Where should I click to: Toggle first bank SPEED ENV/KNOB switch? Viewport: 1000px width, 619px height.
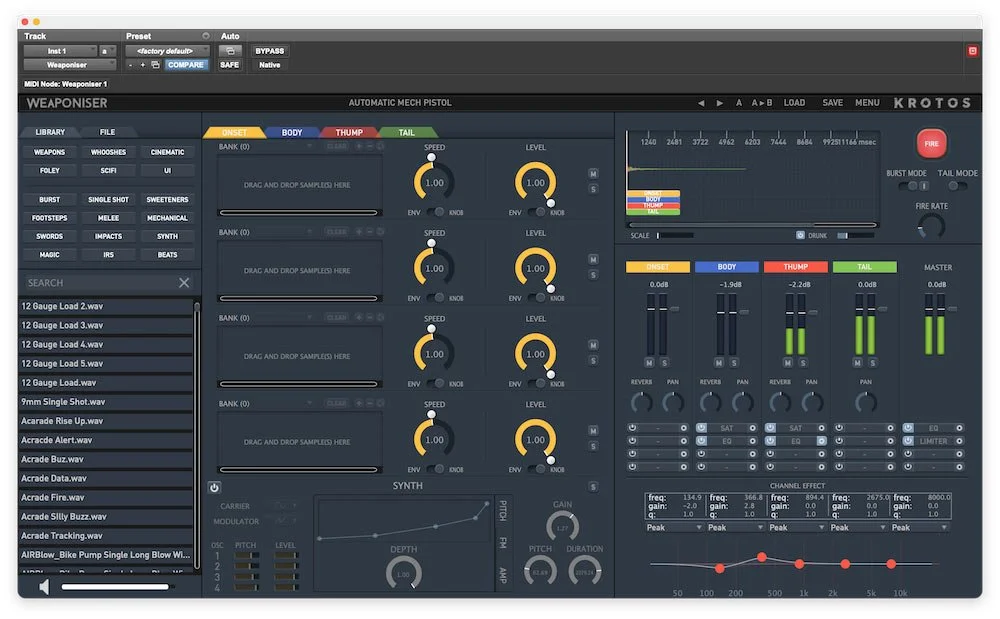tap(436, 212)
